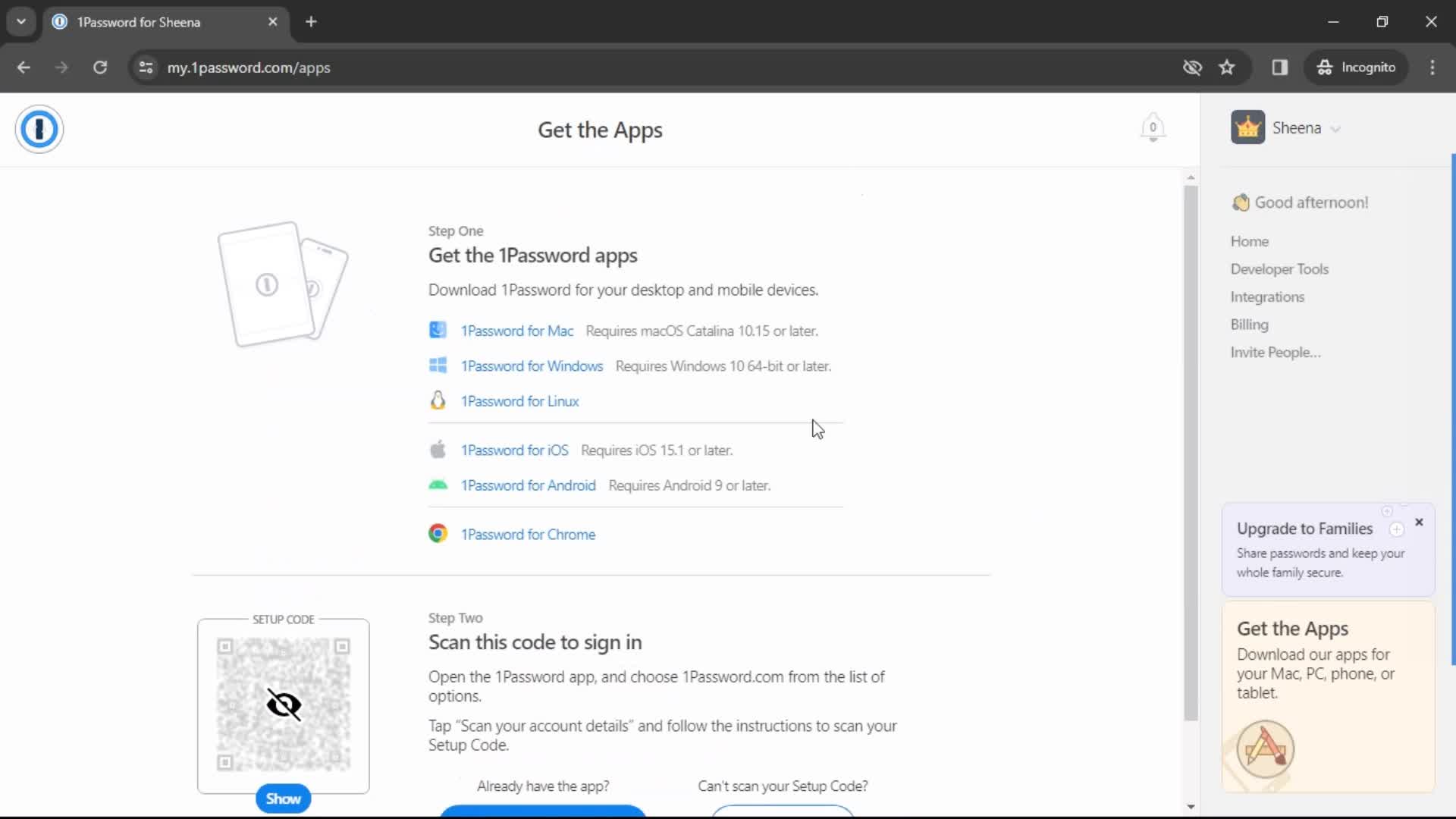The height and width of the screenshot is (819, 1456).
Task: Click the notification bell icon
Action: click(x=1152, y=128)
